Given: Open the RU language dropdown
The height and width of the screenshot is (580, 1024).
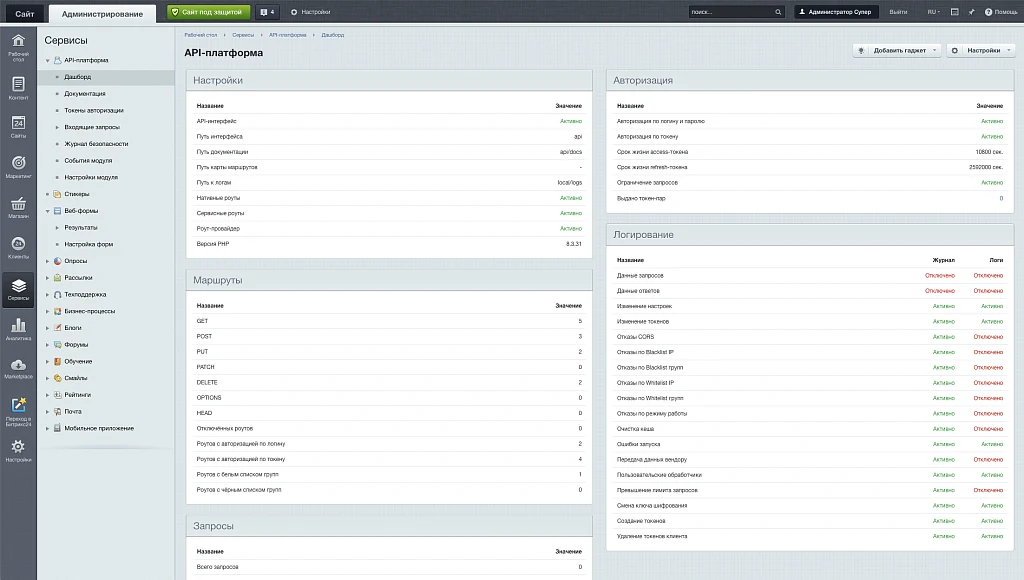Looking at the screenshot, I should click(x=933, y=12).
